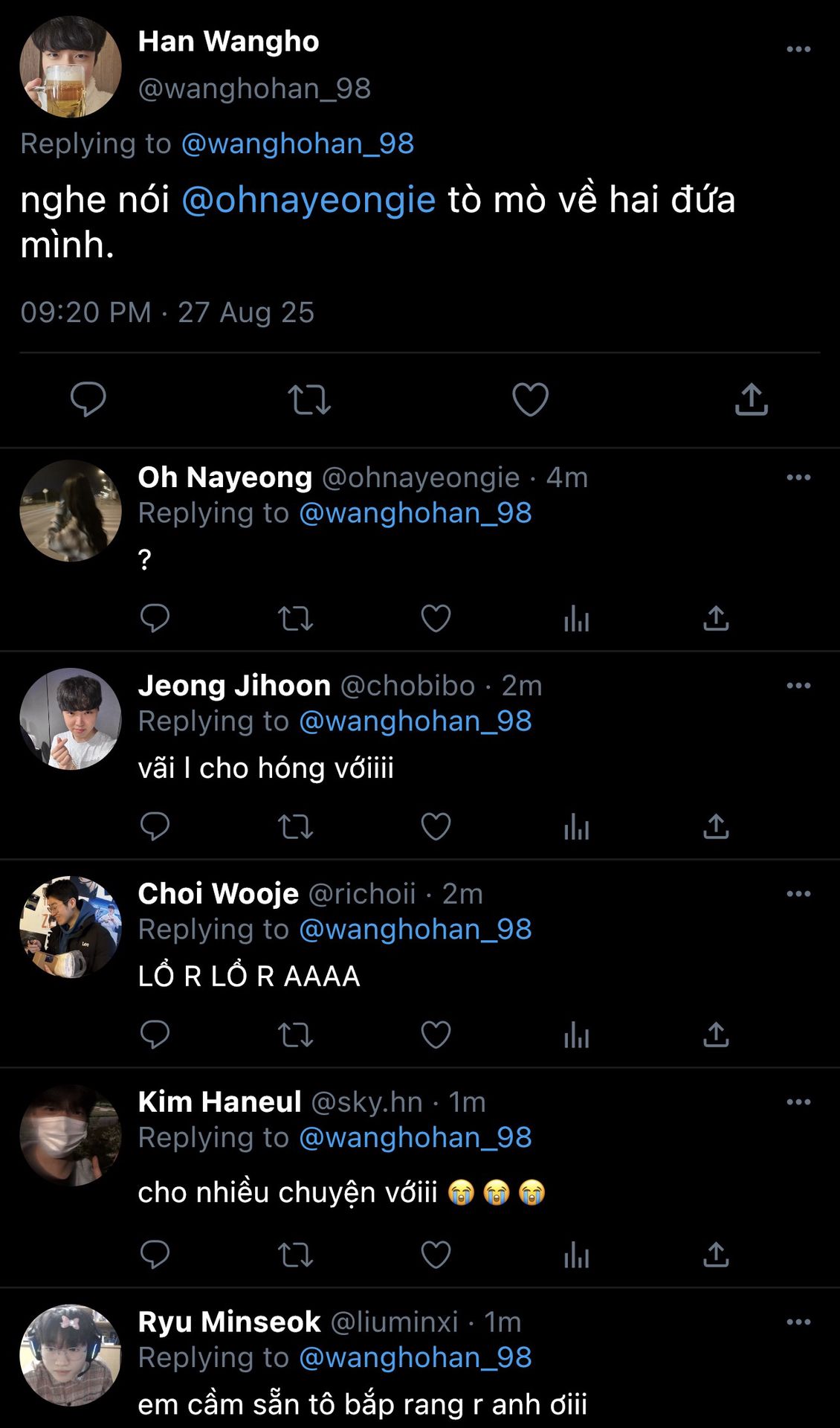
Task: Retweet Jeong Jihoon's reply
Action: click(295, 826)
